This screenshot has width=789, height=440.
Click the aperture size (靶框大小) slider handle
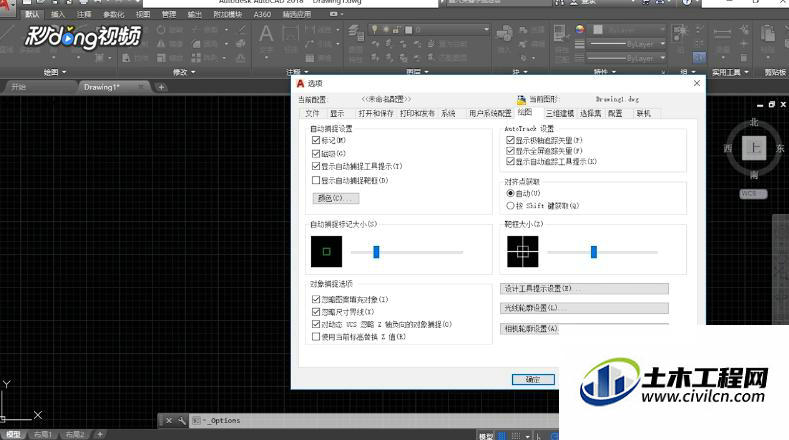tap(594, 252)
